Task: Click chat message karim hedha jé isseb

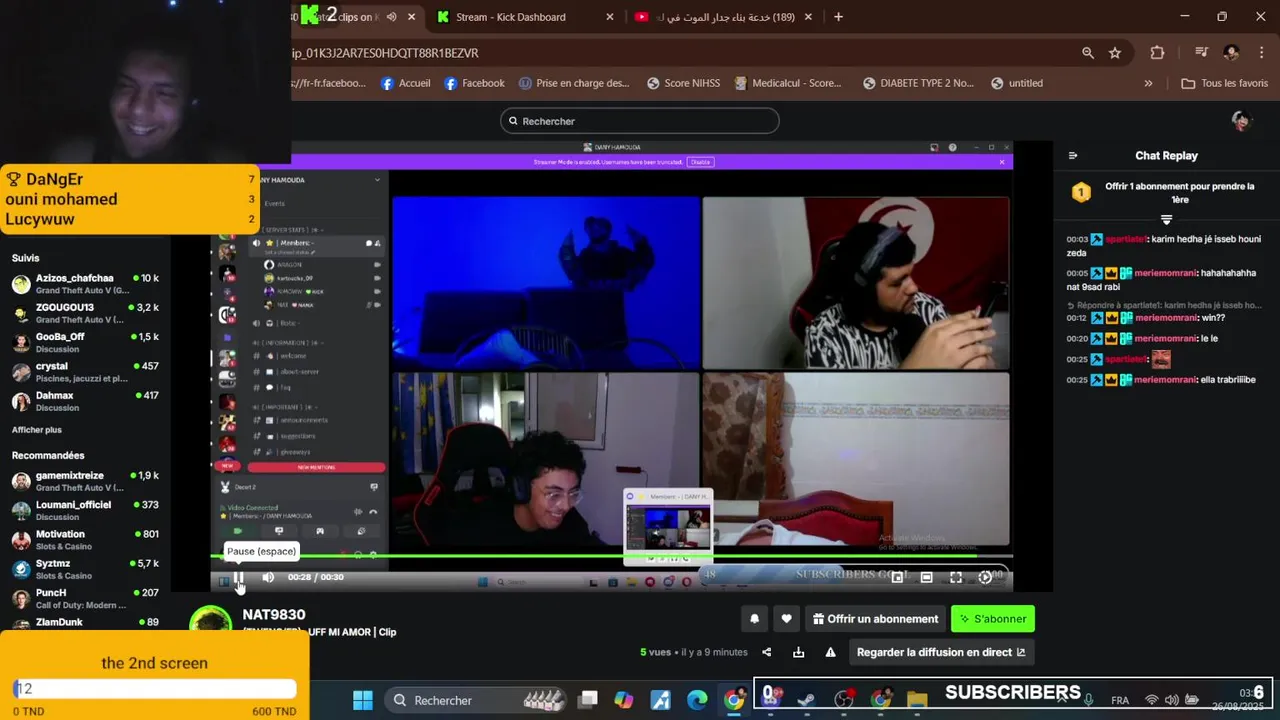Action: 1164,246
